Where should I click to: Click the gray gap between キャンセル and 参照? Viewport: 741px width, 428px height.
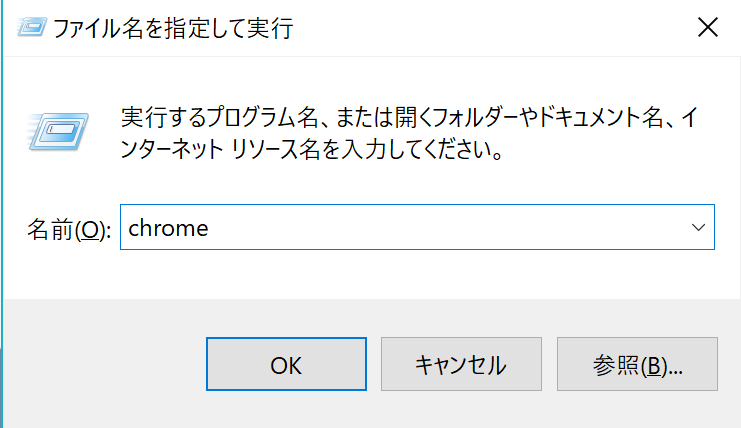coord(549,364)
